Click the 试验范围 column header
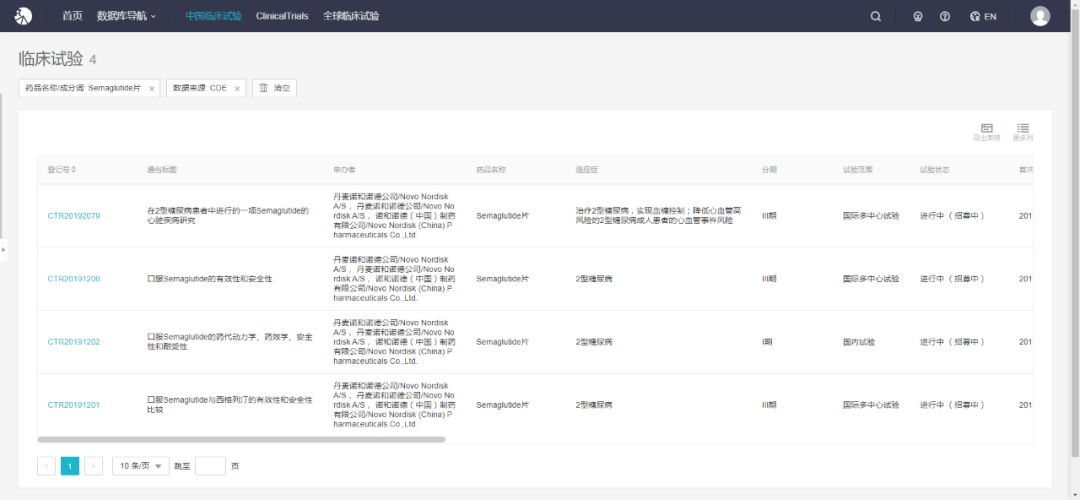This screenshot has height=500, width=1080. point(858,169)
